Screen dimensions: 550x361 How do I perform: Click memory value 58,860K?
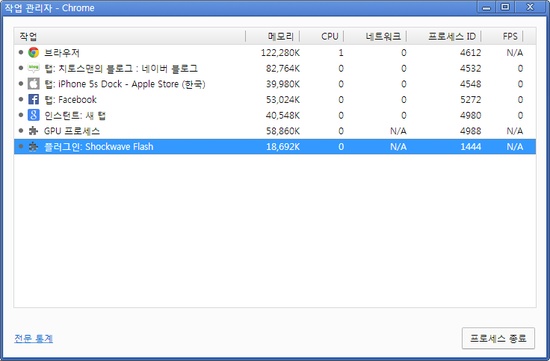pyautogui.click(x=283, y=131)
